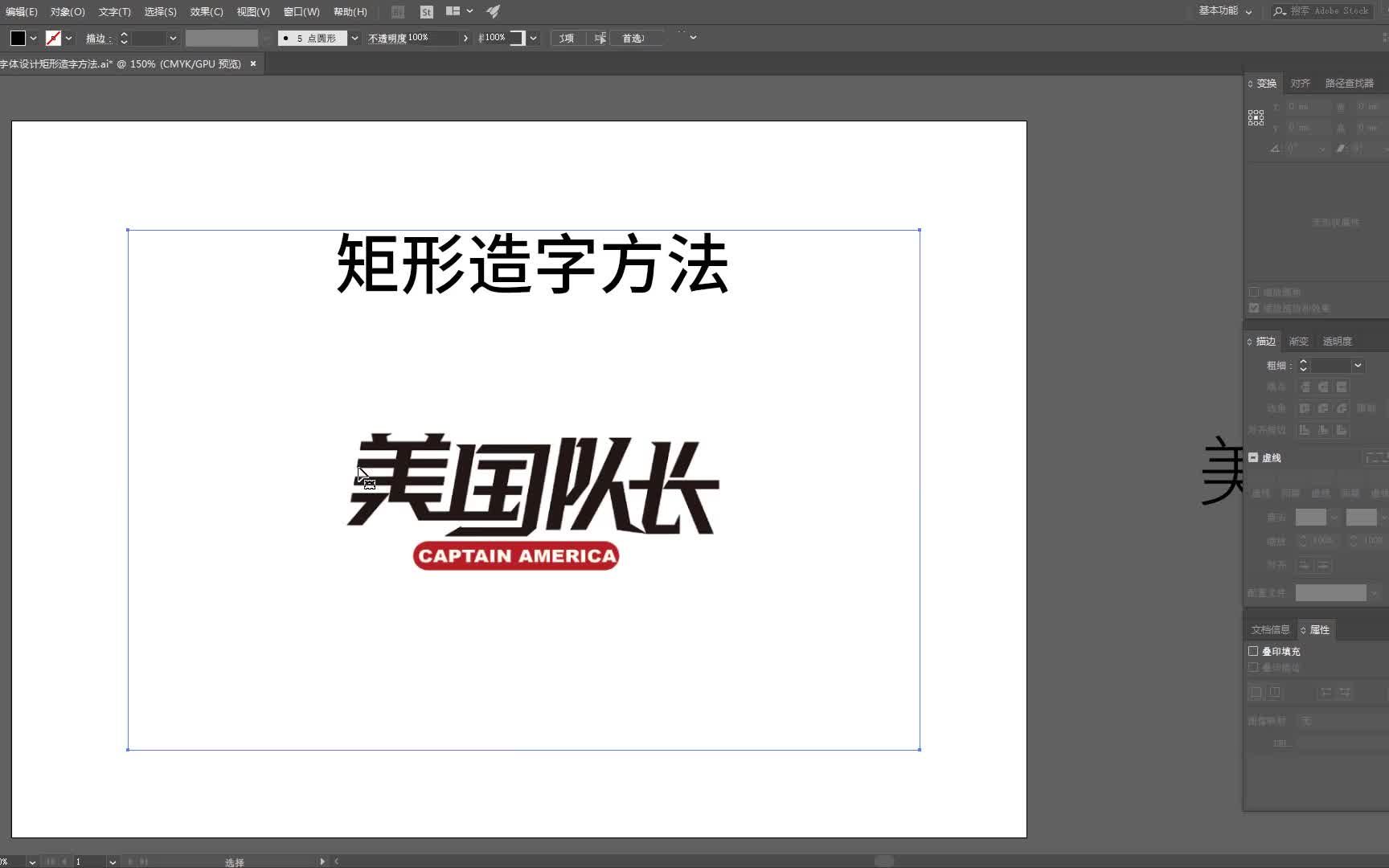Choose the bevel join corner icon

click(x=1342, y=408)
